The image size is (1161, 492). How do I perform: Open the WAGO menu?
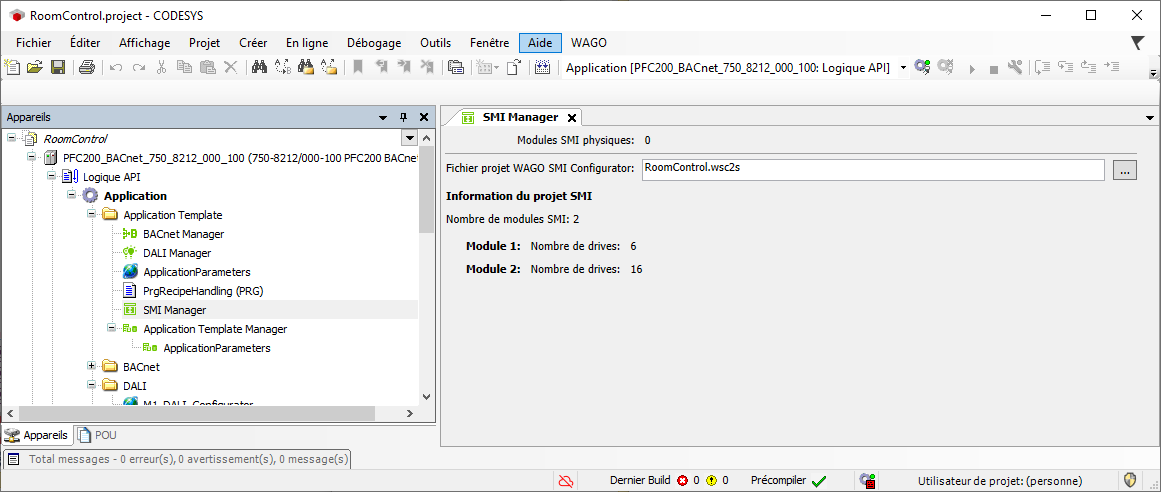tap(589, 43)
